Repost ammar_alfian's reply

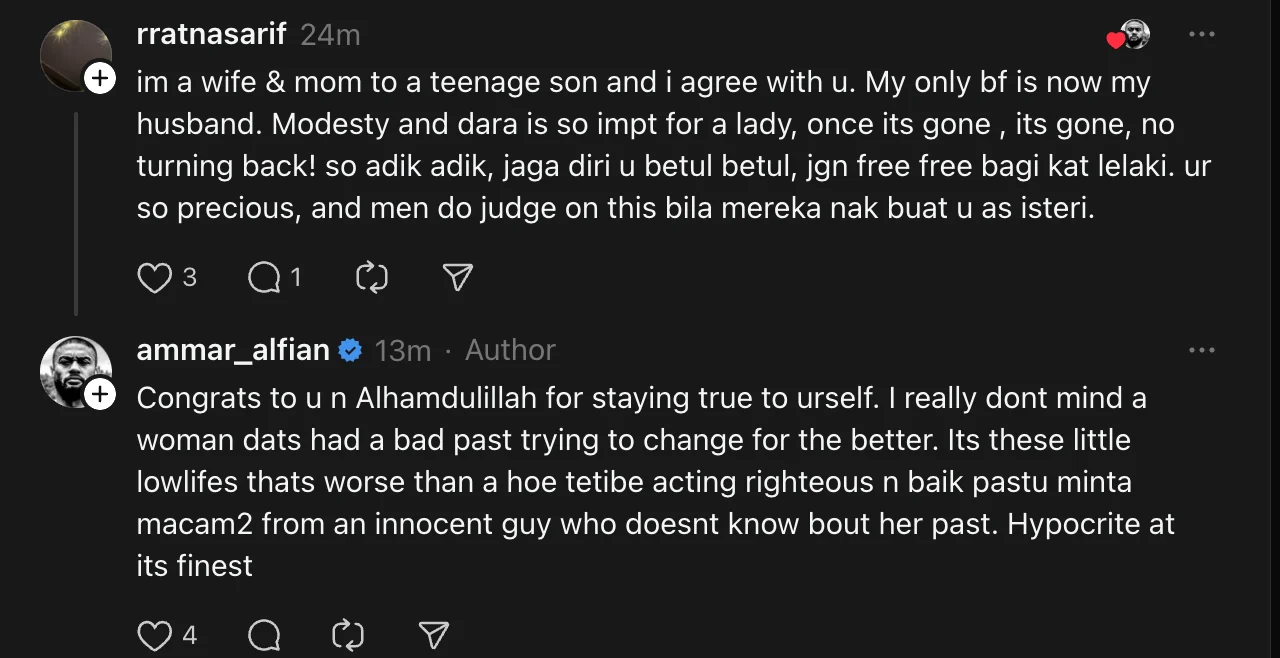point(347,634)
